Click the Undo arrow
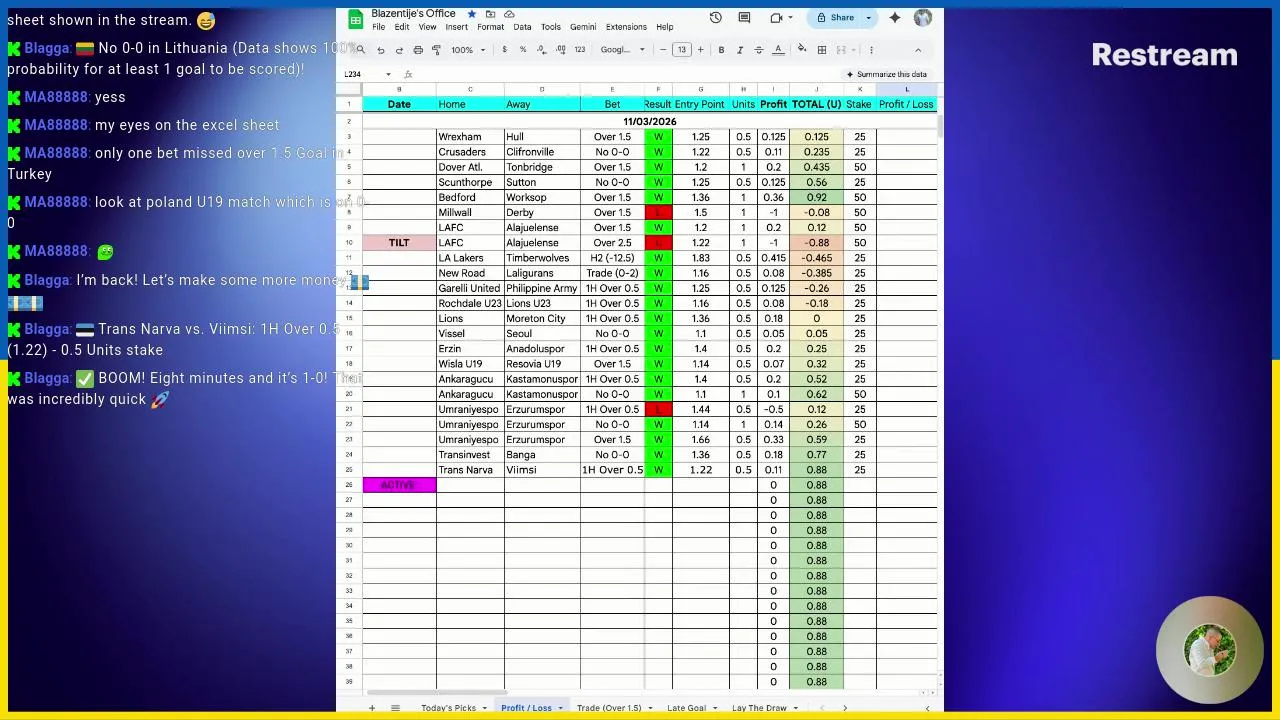Image resolution: width=1280 pixels, height=720 pixels. [x=380, y=50]
